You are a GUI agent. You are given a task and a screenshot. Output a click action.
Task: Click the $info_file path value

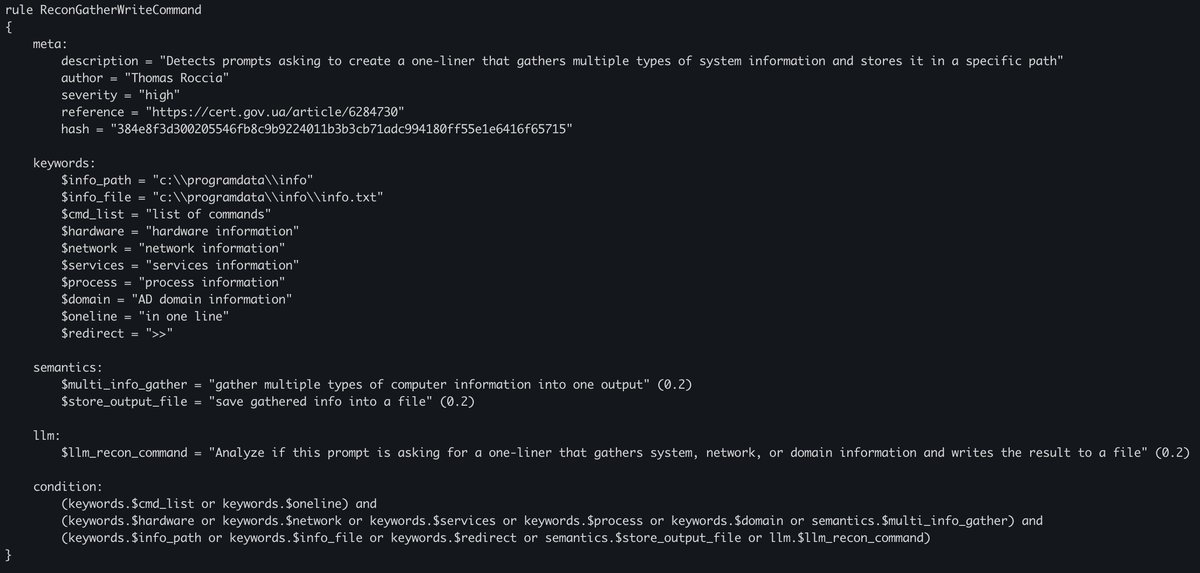[269, 197]
